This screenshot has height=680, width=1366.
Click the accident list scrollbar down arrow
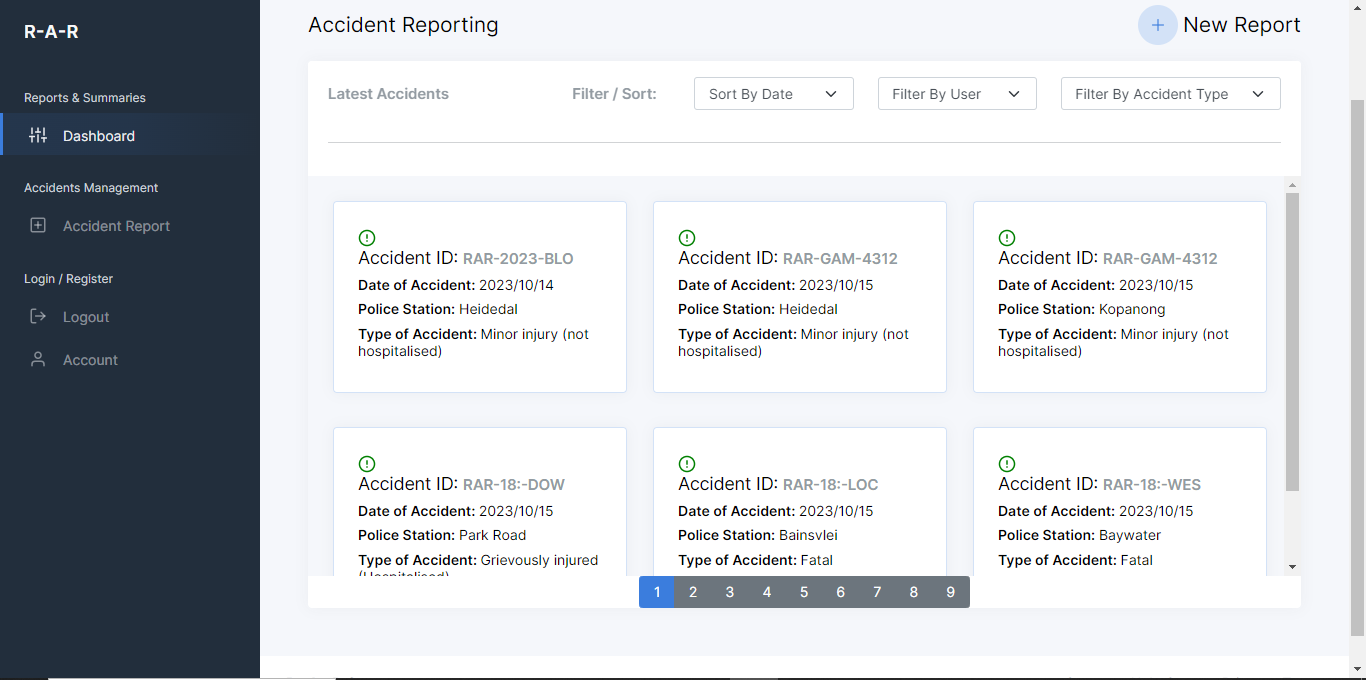coord(1292,567)
